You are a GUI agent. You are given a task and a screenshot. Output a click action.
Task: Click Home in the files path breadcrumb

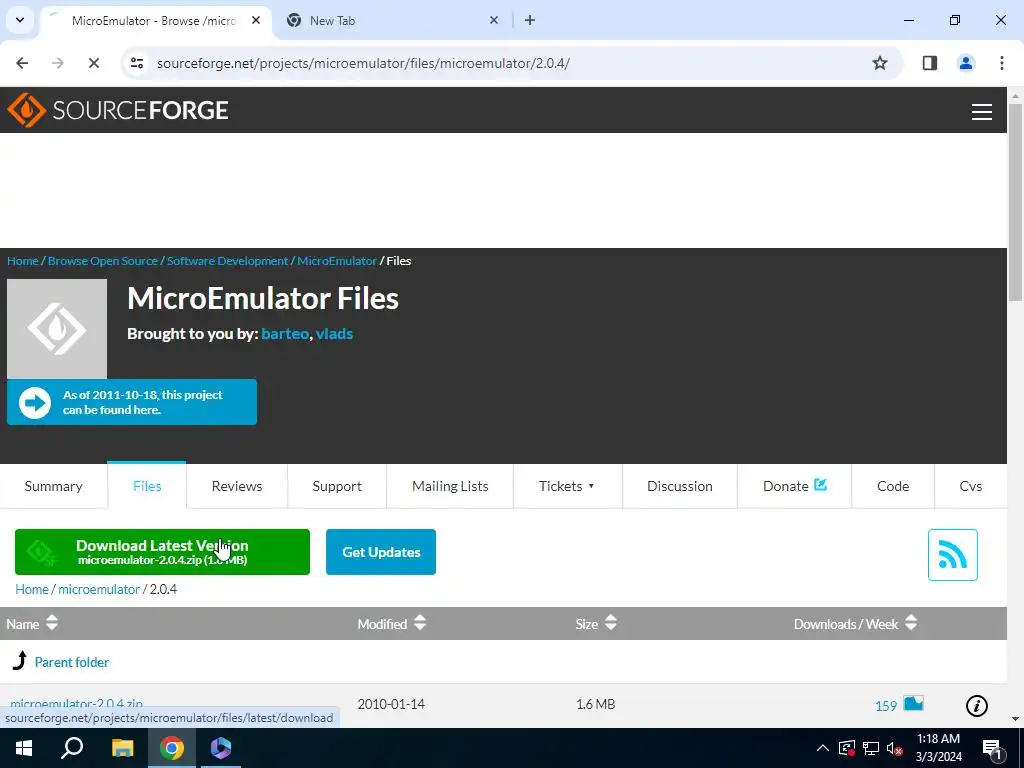(x=32, y=589)
